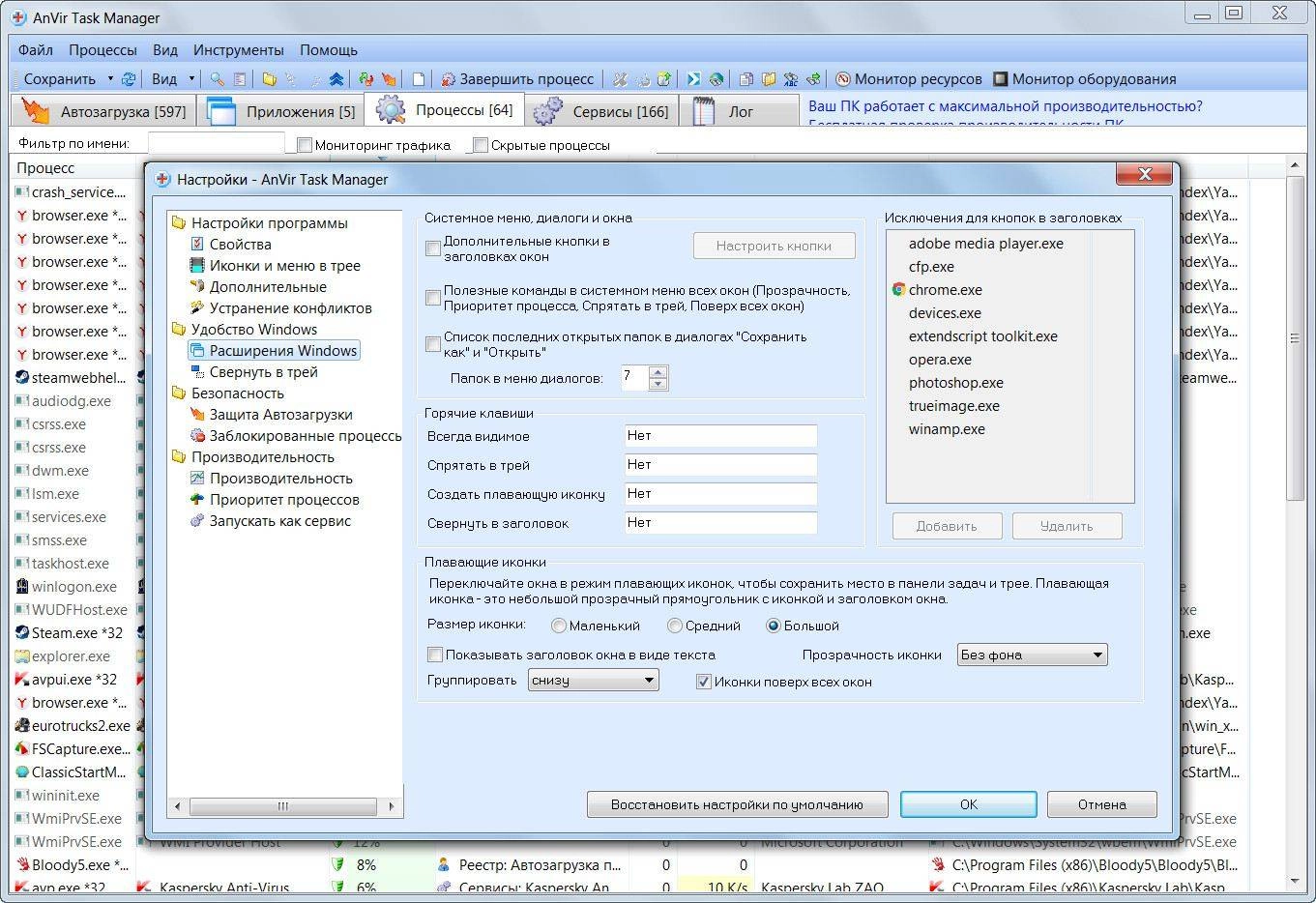The width and height of the screenshot is (1316, 903).
Task: Select winamp.exe in exclusions list
Action: (947, 429)
